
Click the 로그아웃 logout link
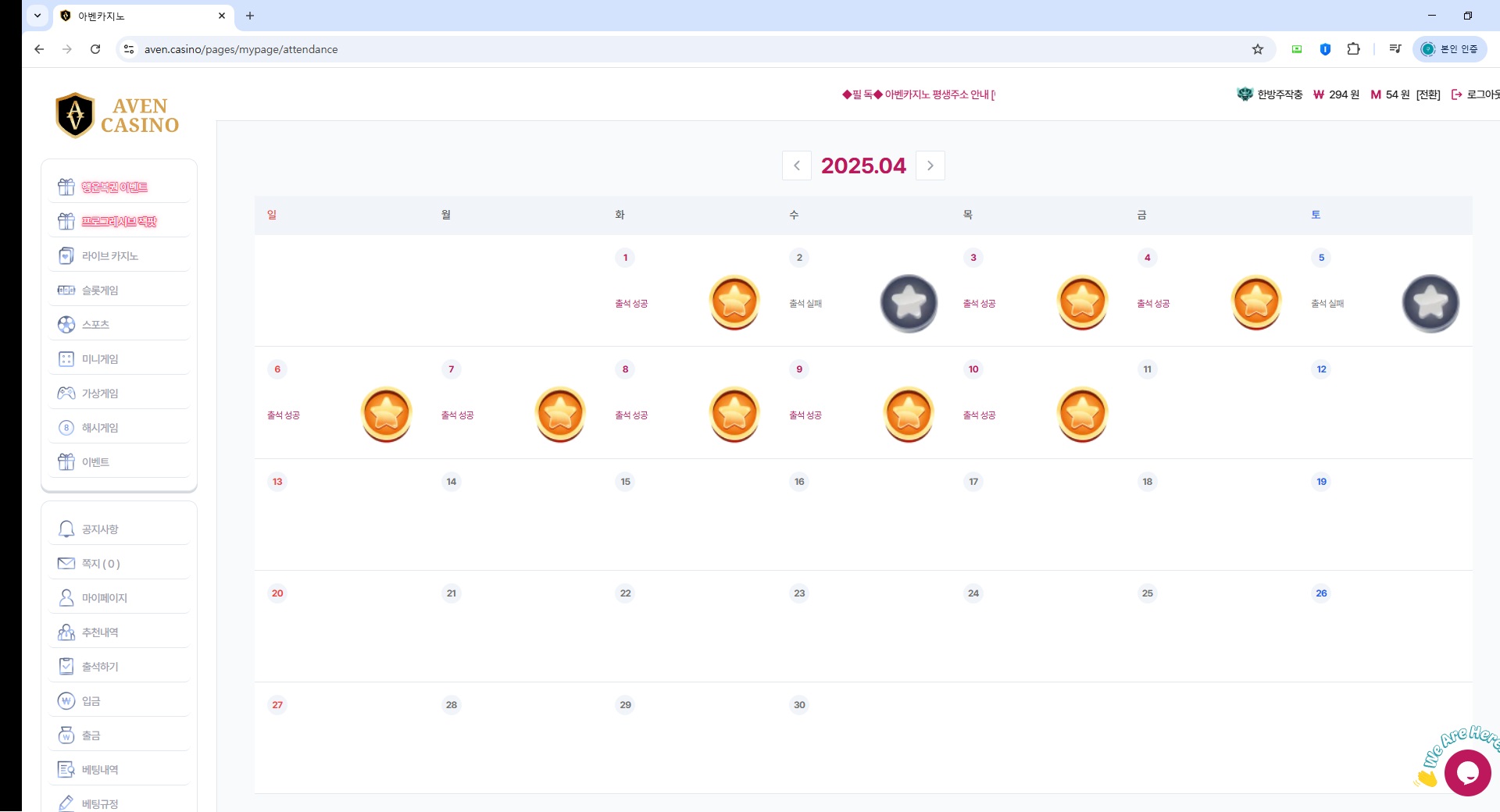[x=1478, y=94]
